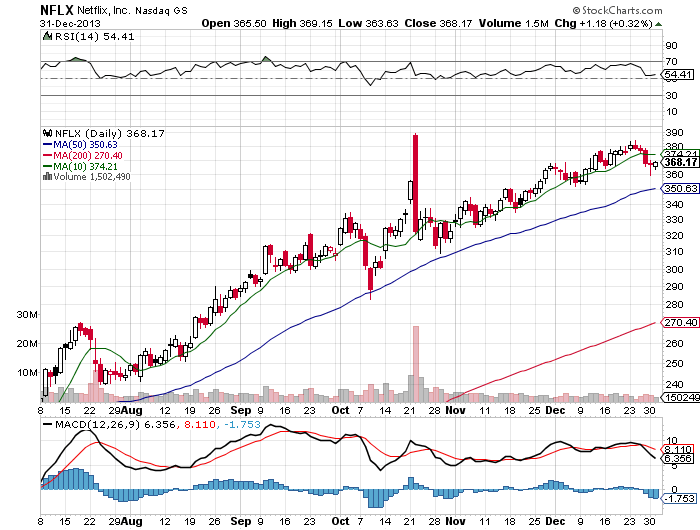
Task: Select the black MACD legend line
Action: (48, 424)
